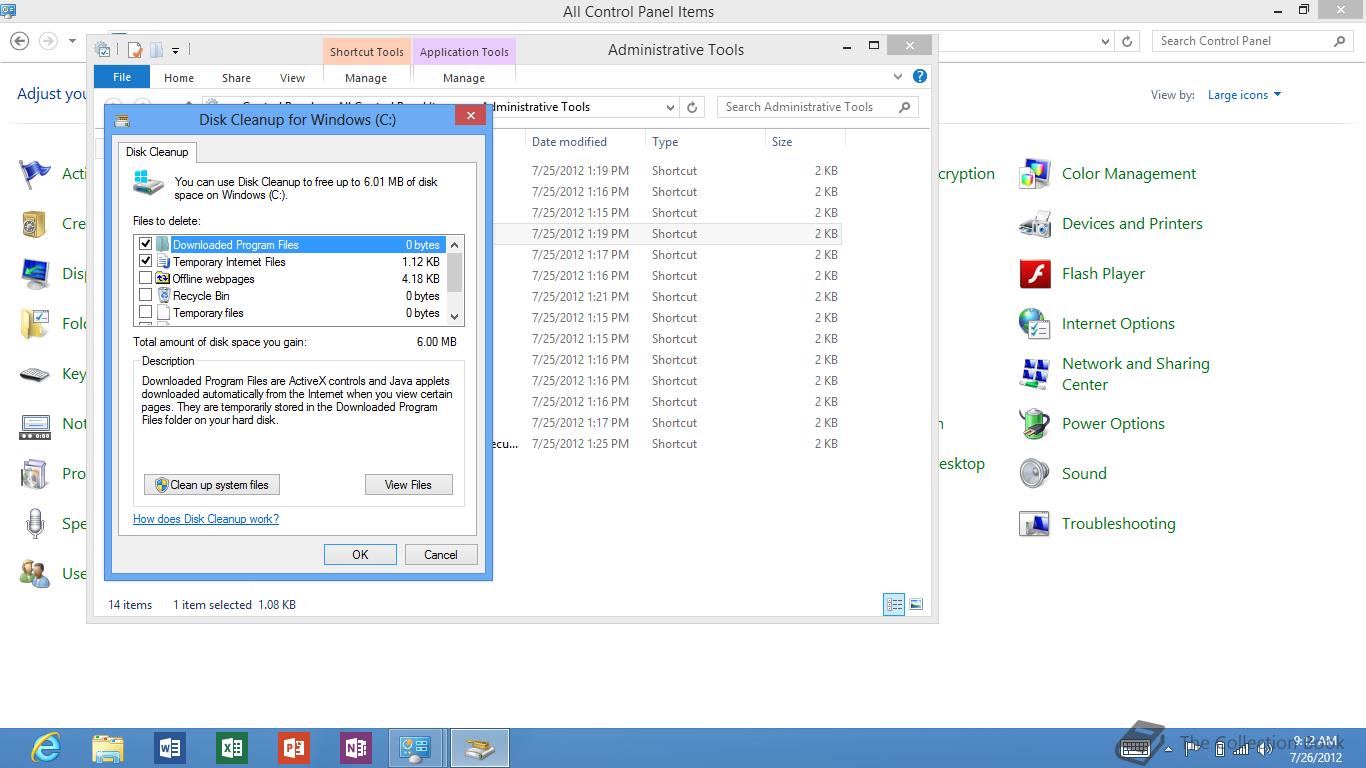Click the Search Administrative Tools field
This screenshot has width=1366, height=768.
(x=817, y=107)
